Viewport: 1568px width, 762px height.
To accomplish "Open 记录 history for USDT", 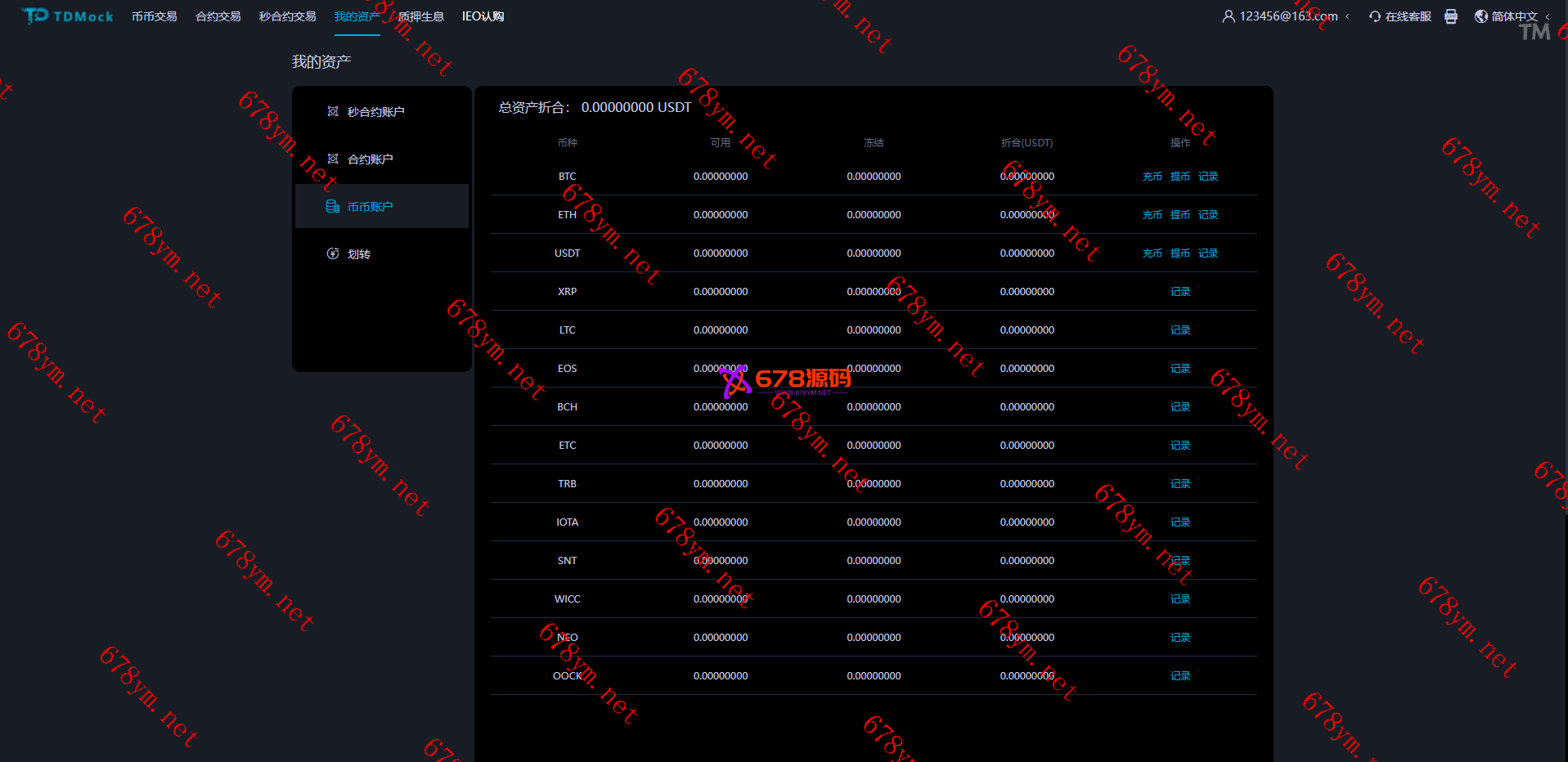I will pyautogui.click(x=1208, y=253).
